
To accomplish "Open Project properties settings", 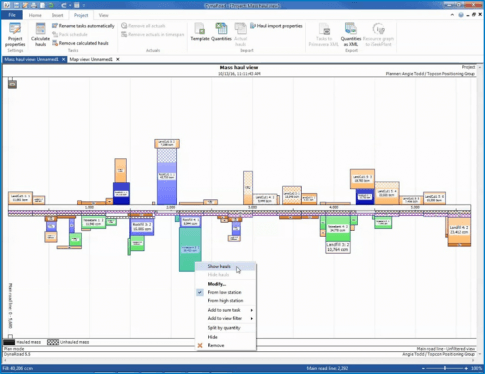I will click(x=15, y=35).
